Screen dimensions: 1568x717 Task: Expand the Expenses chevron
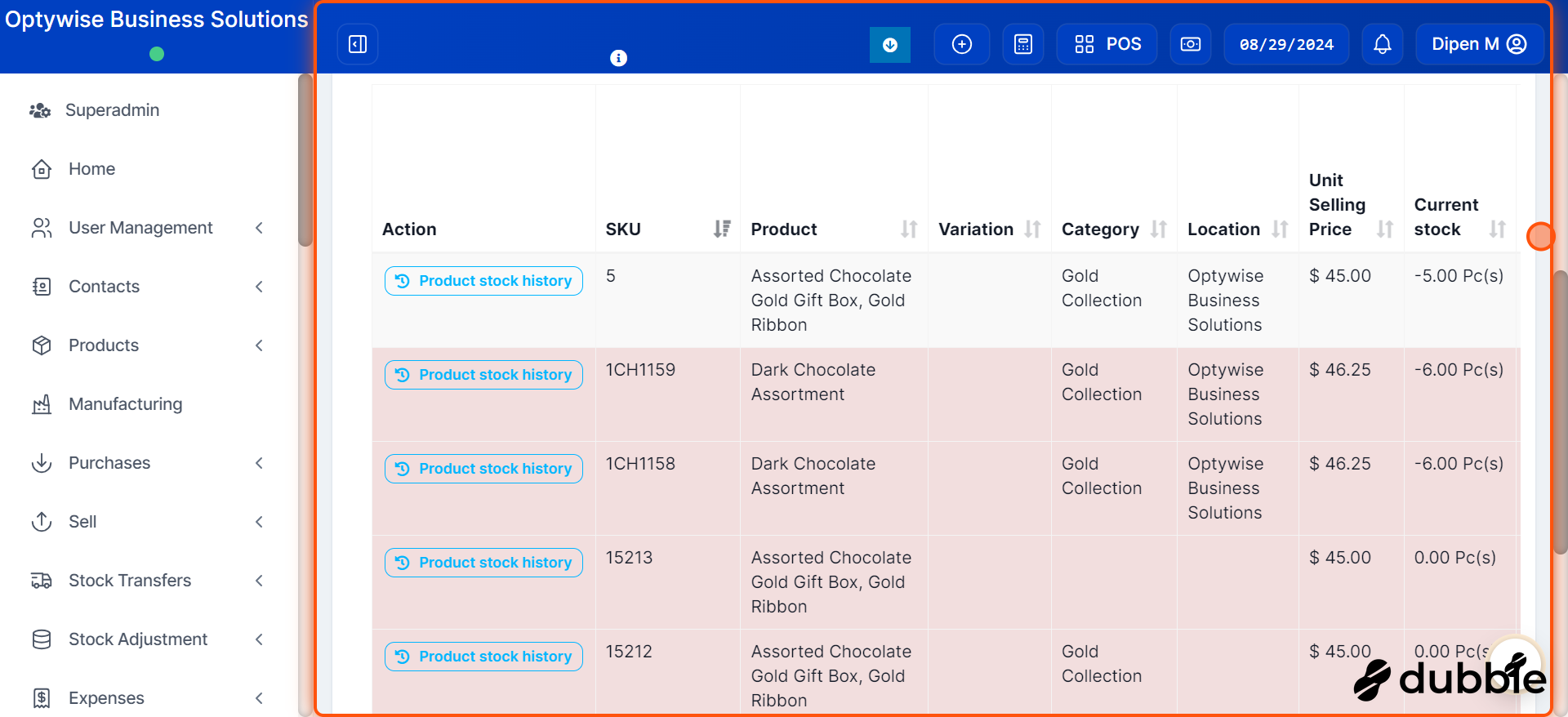pyautogui.click(x=259, y=698)
